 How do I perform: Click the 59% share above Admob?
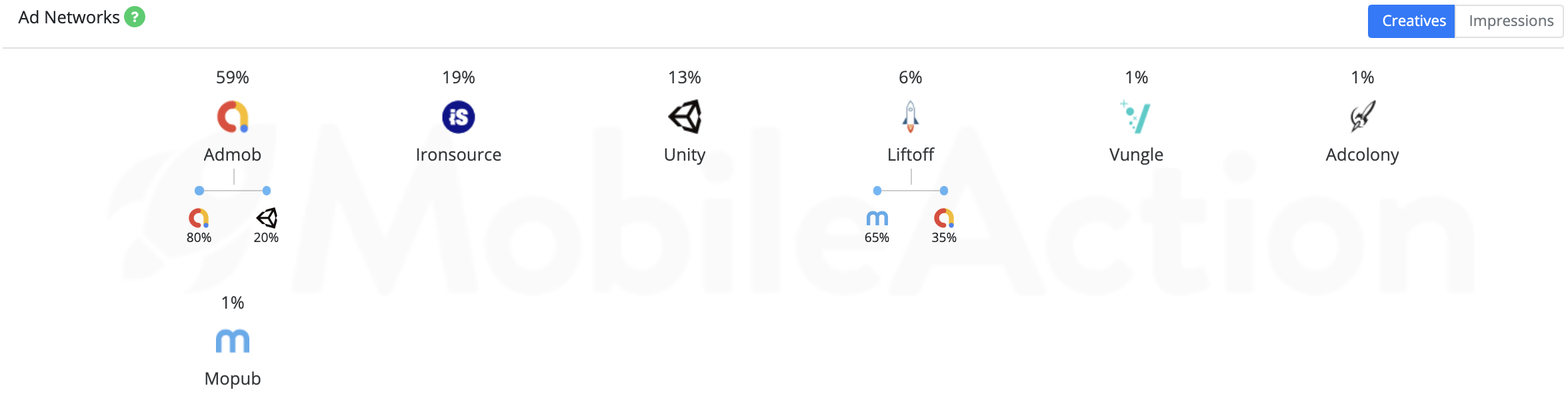pos(233,77)
